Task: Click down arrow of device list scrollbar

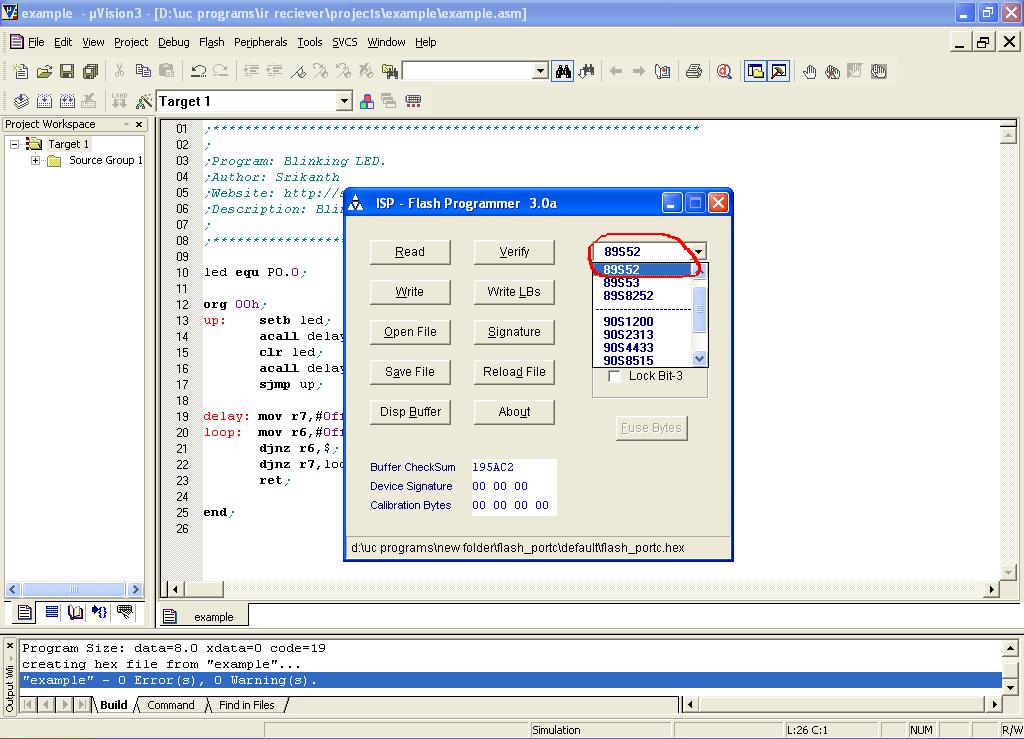Action: (x=699, y=358)
